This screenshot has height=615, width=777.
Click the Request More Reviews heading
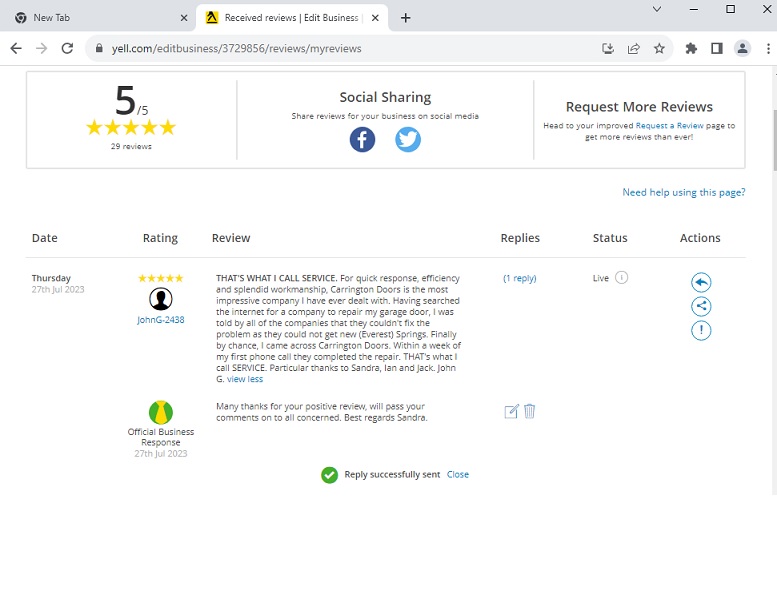click(639, 107)
